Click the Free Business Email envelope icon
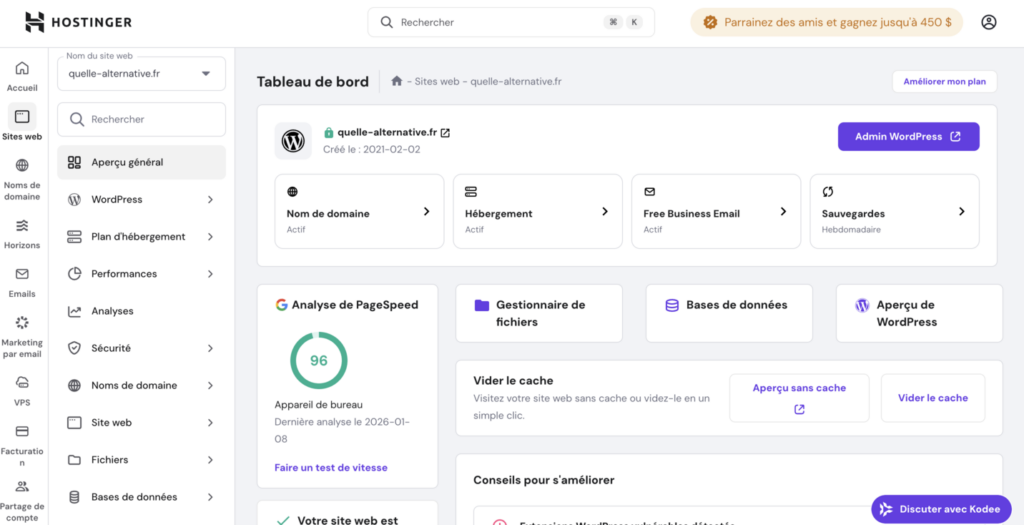This screenshot has width=1024, height=525. [x=649, y=192]
